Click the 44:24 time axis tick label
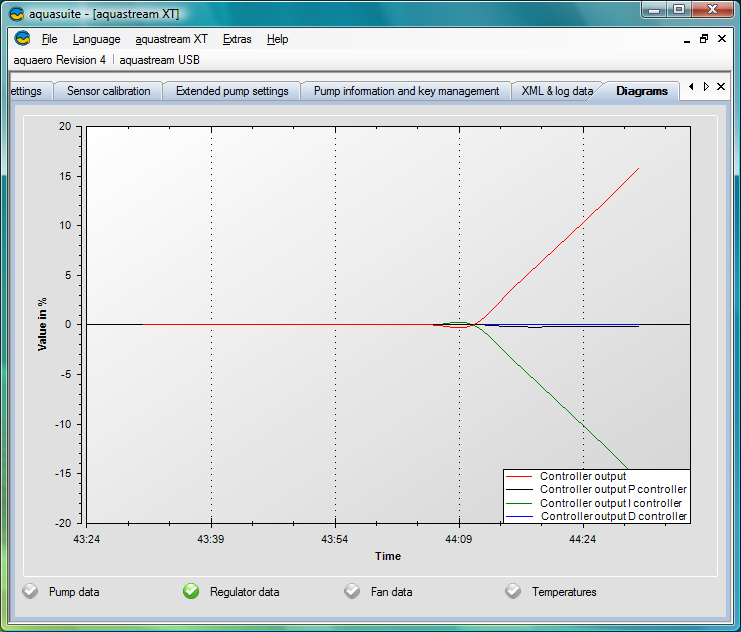The width and height of the screenshot is (741, 632). [x=583, y=539]
